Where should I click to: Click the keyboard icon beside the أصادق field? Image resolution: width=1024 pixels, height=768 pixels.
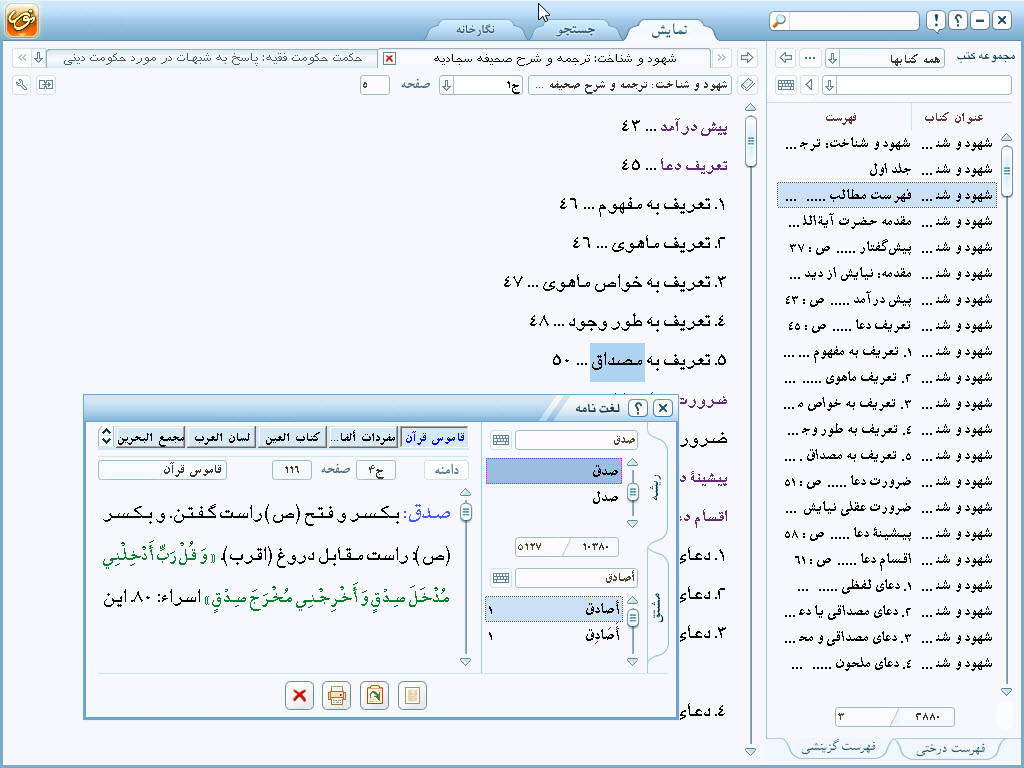pyautogui.click(x=500, y=578)
